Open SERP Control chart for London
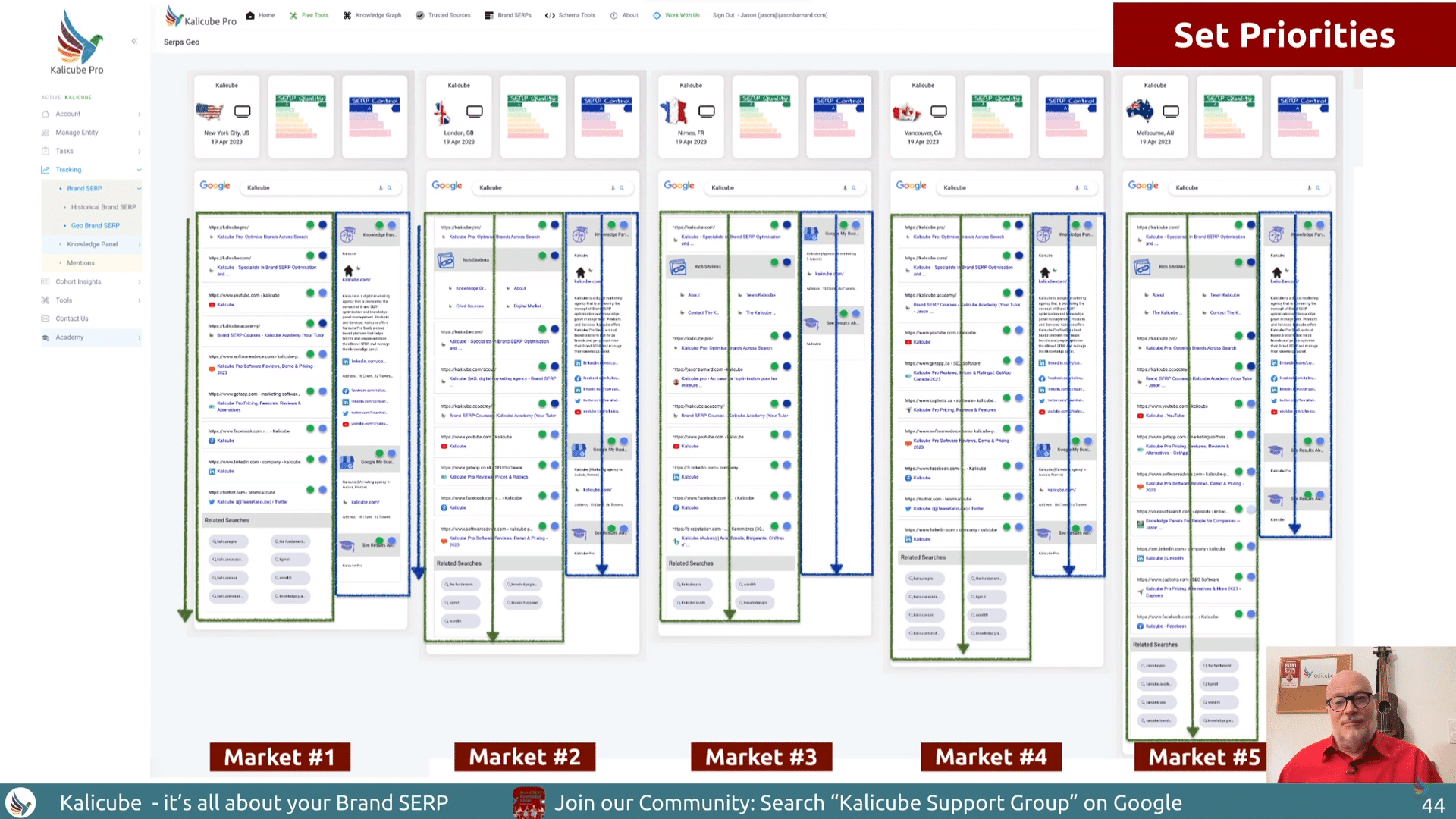 point(607,115)
